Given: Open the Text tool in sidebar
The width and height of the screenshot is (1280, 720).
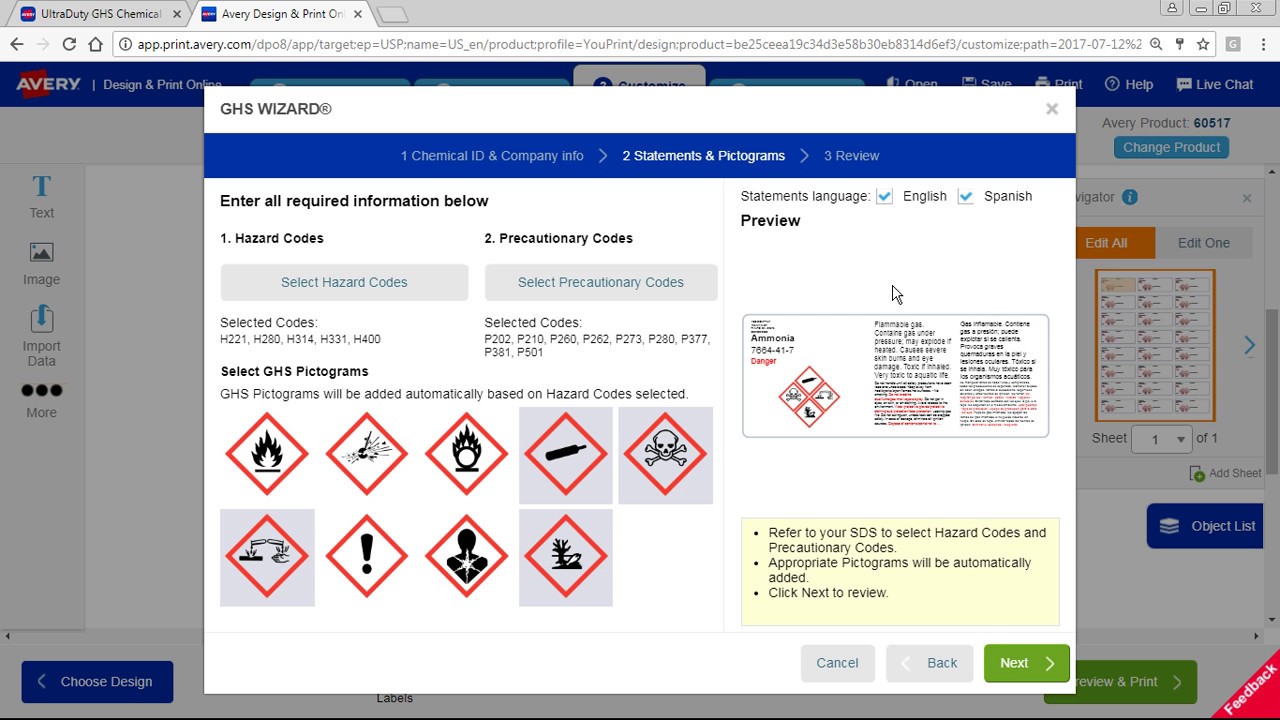Looking at the screenshot, I should (x=41, y=196).
